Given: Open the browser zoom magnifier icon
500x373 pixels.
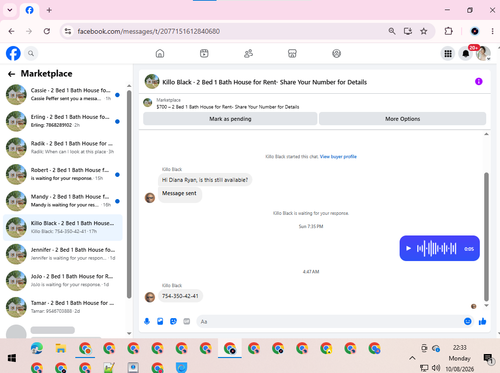Looking at the screenshot, I should (392, 31).
